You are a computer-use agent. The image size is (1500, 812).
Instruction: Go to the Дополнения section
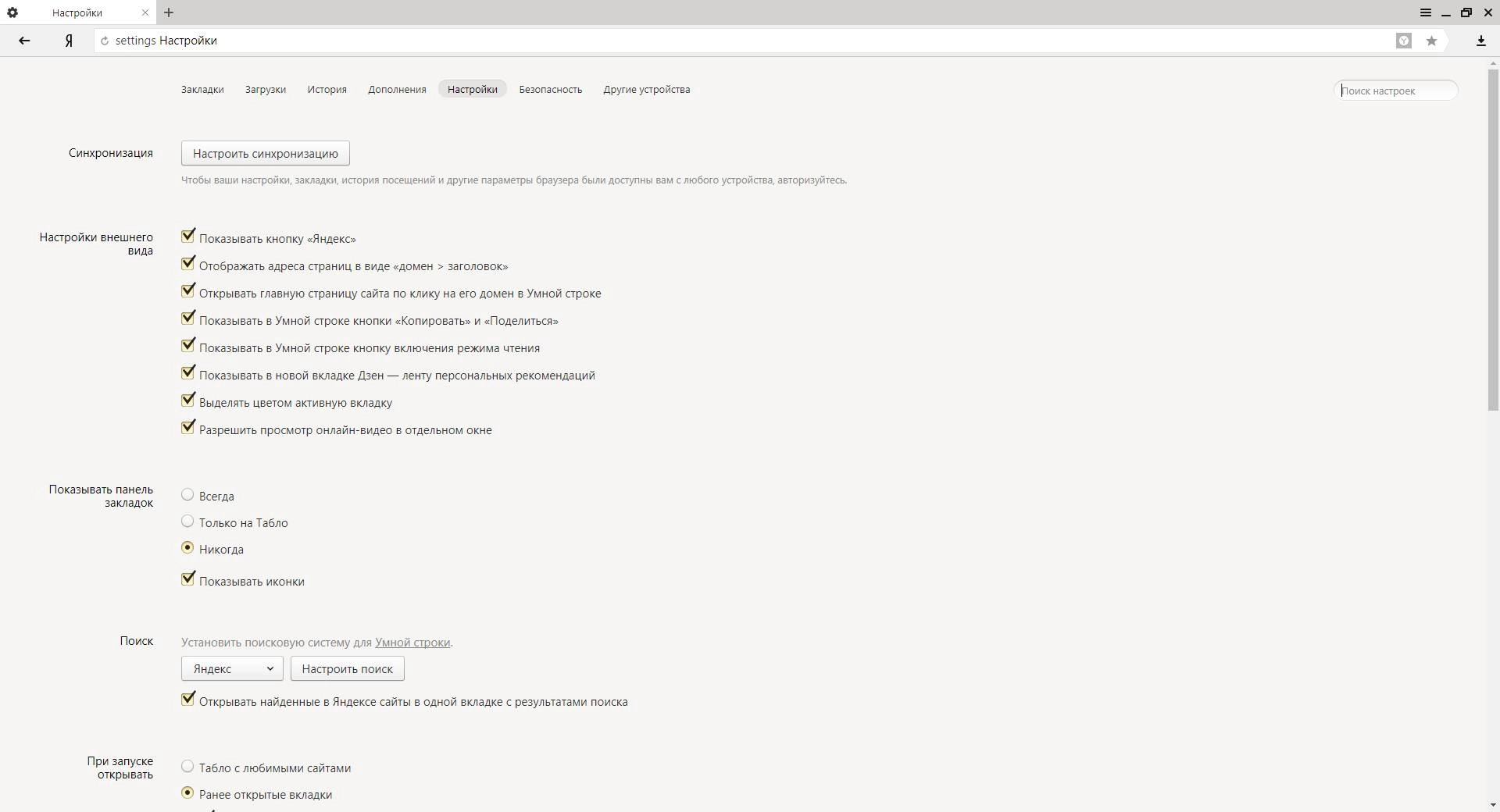(x=397, y=89)
